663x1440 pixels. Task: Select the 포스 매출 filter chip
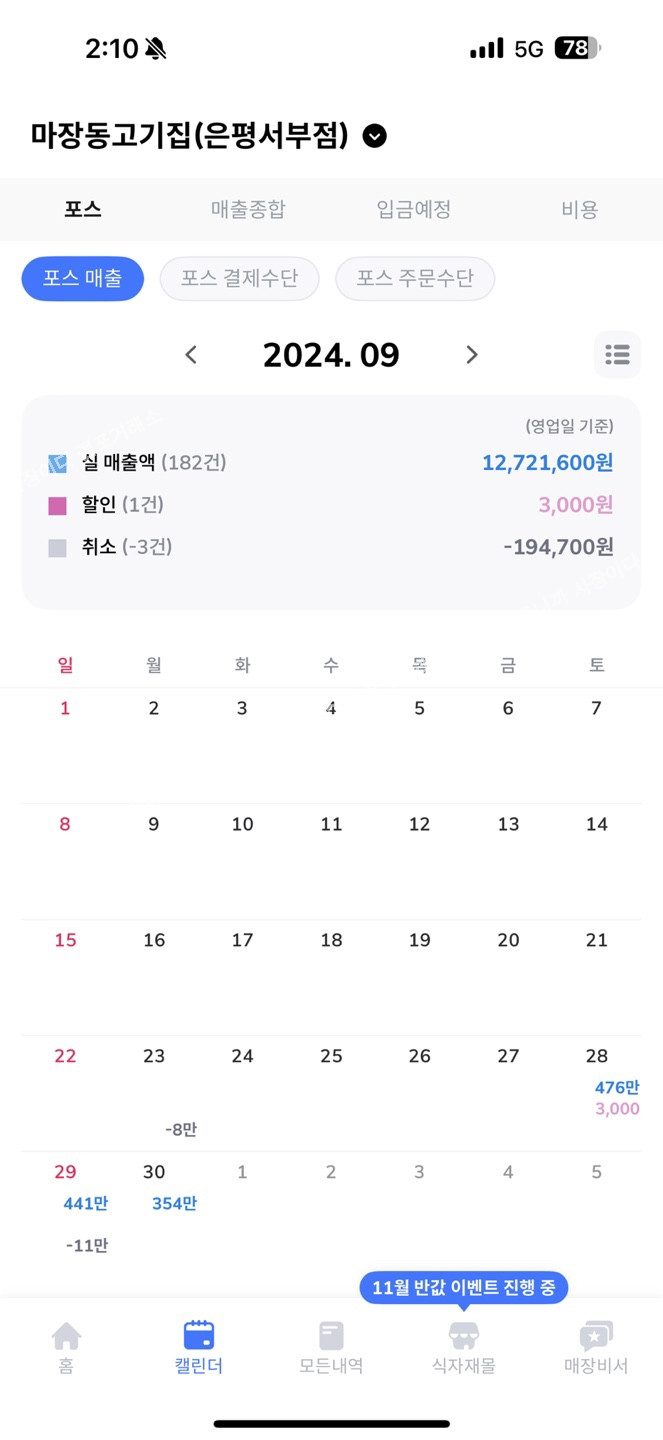[x=83, y=279]
